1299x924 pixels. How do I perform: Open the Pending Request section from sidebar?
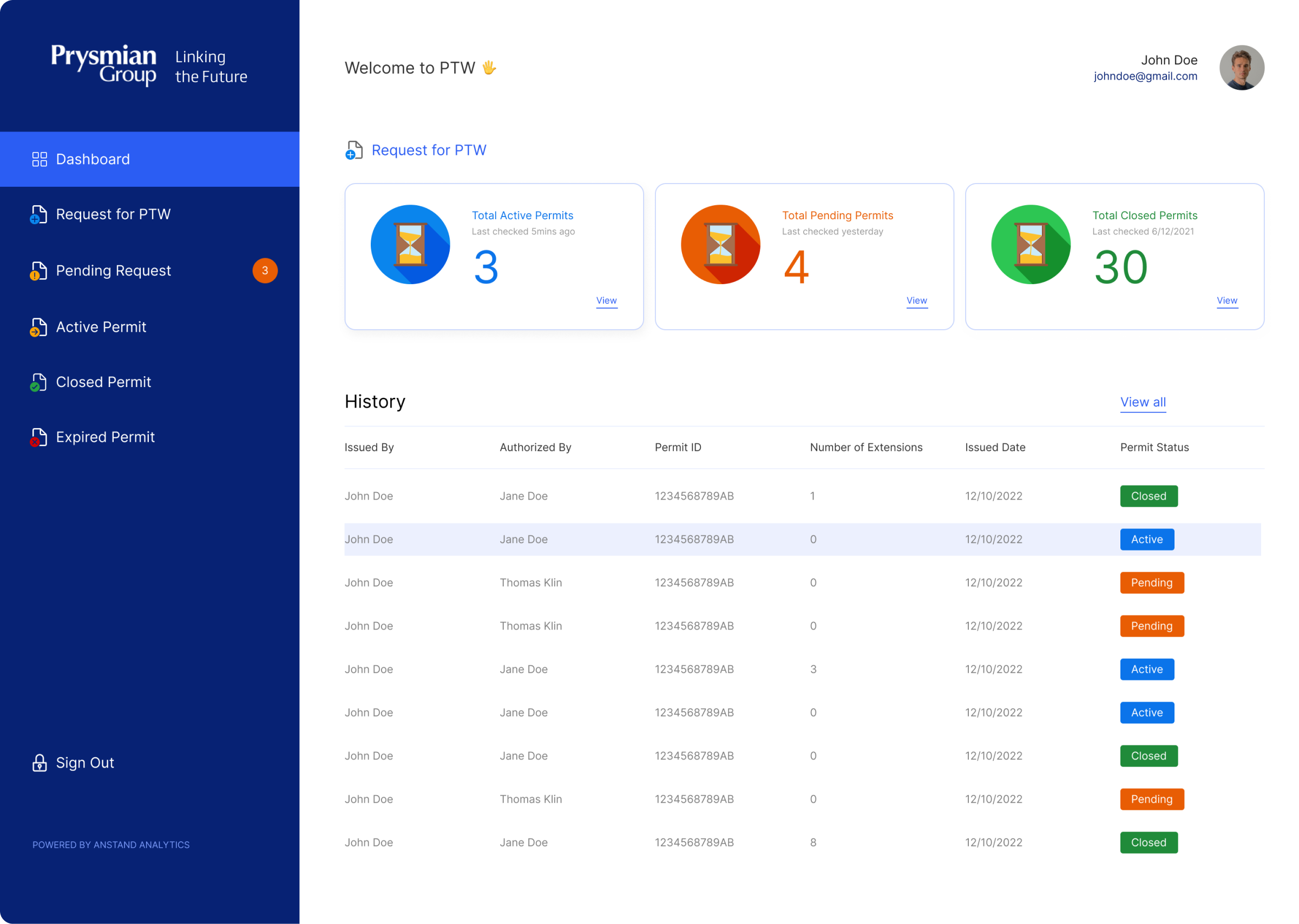click(113, 271)
